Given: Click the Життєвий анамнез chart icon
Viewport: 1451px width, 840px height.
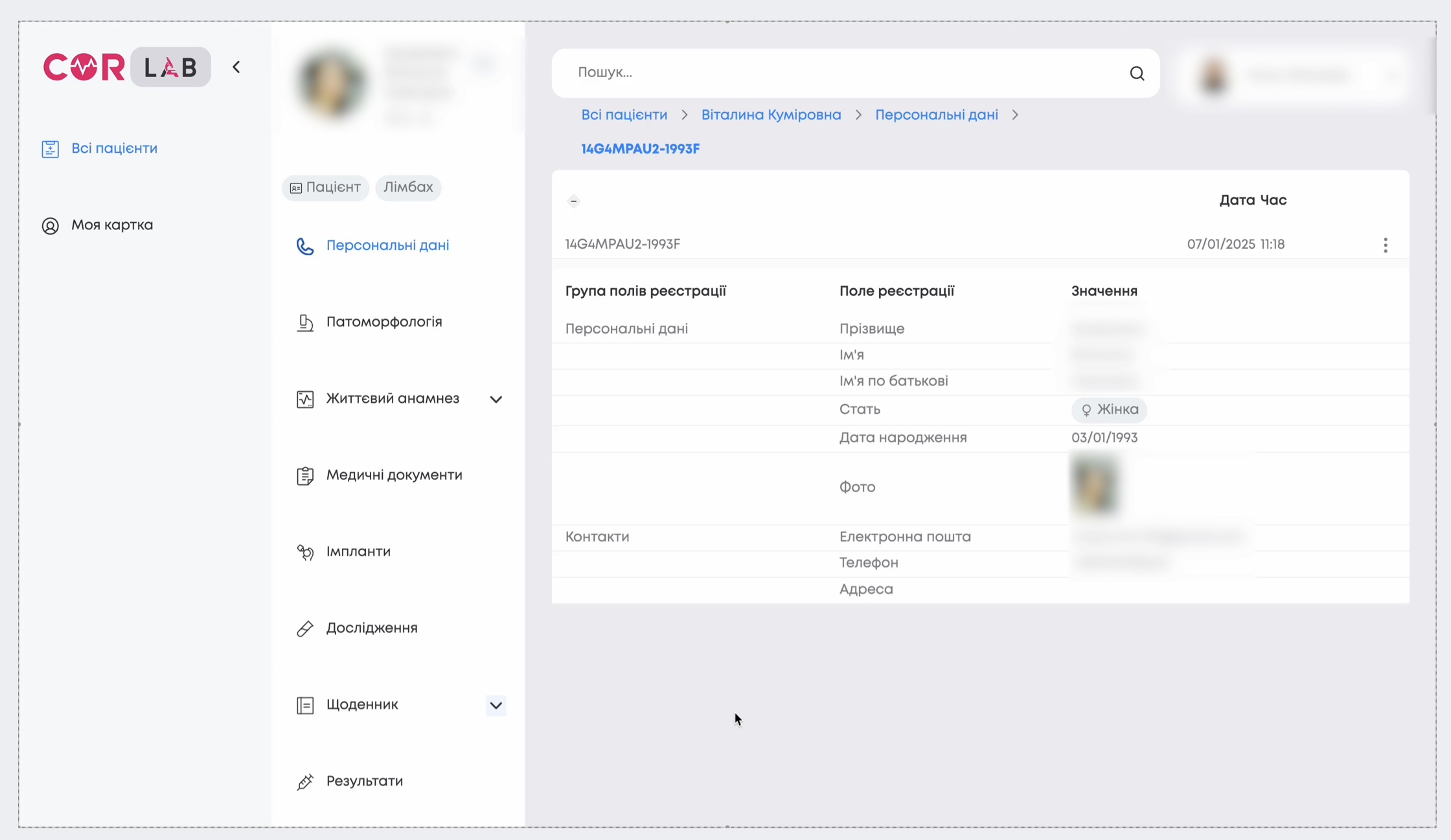Looking at the screenshot, I should coord(305,399).
